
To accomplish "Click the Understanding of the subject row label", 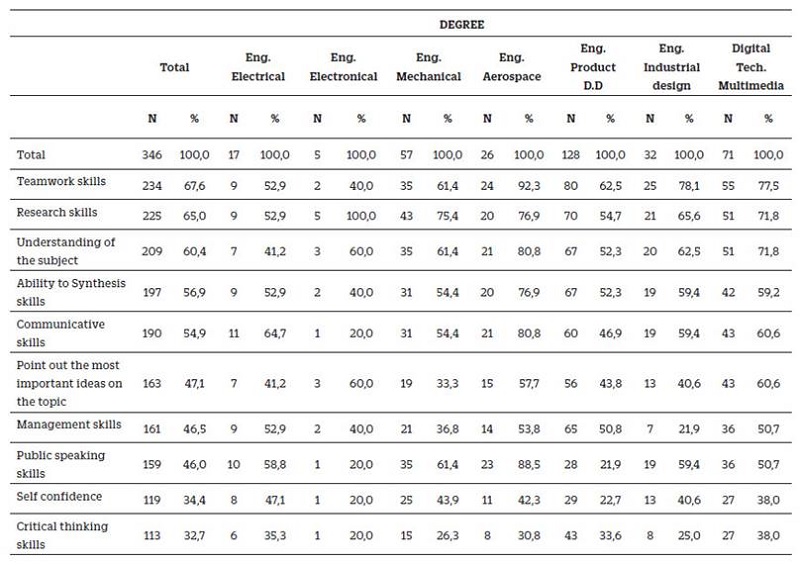I will pyautogui.click(x=66, y=248).
